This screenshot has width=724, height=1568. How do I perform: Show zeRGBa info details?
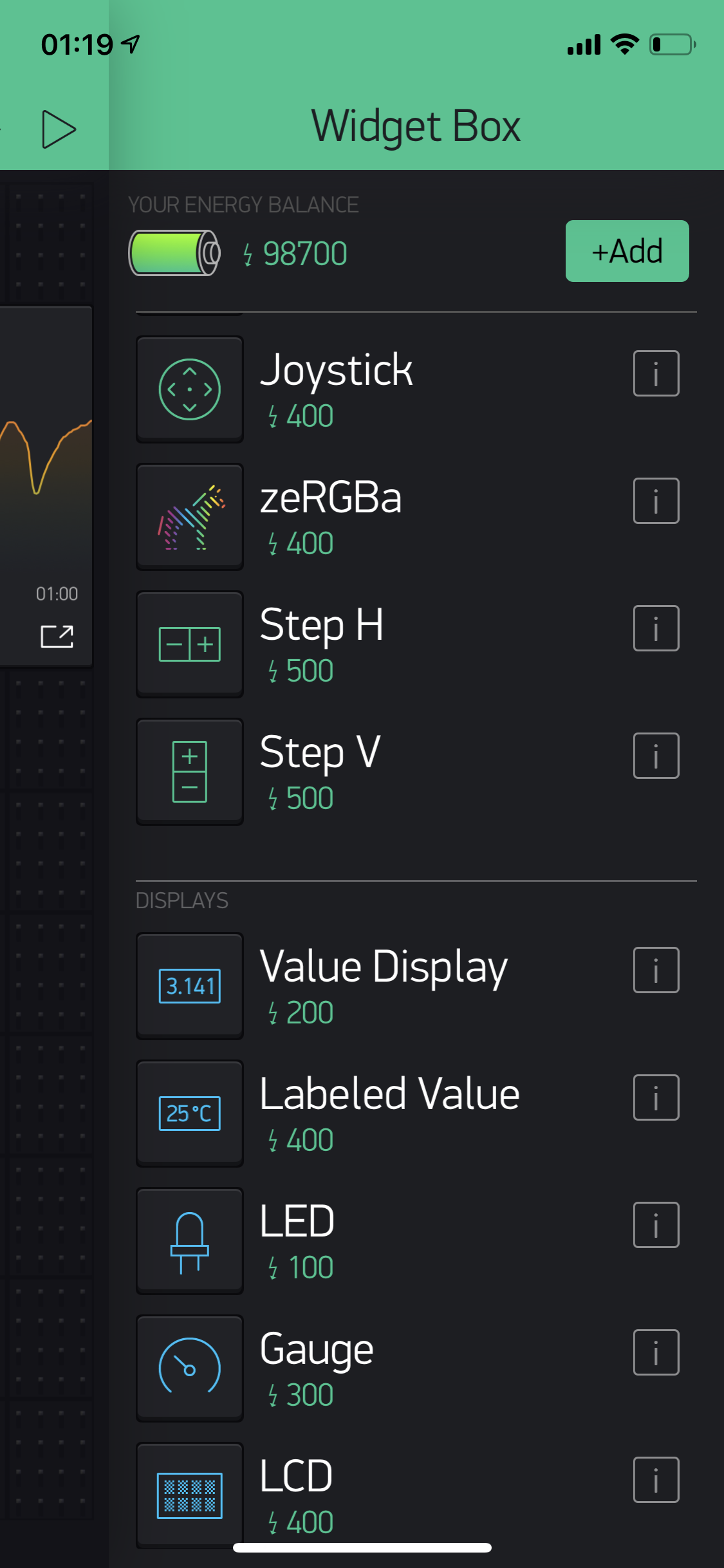coord(656,501)
